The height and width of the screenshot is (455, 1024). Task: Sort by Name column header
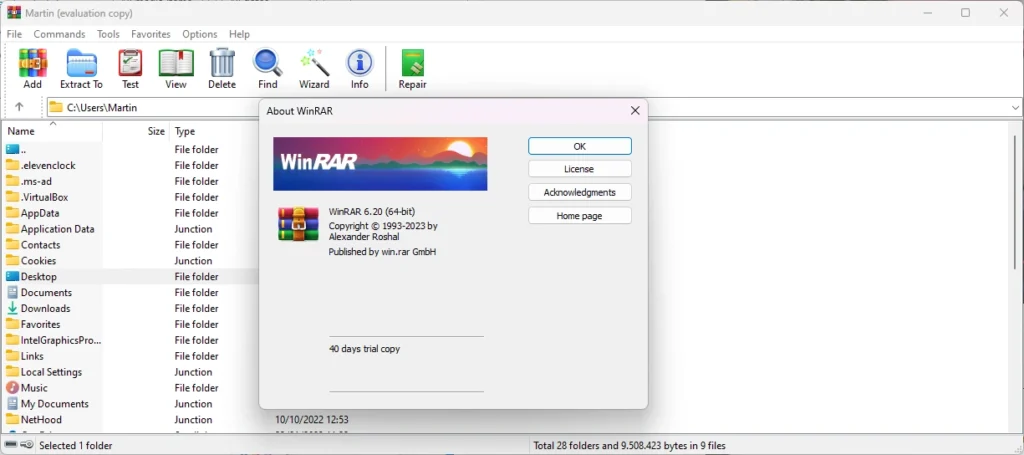(22, 131)
